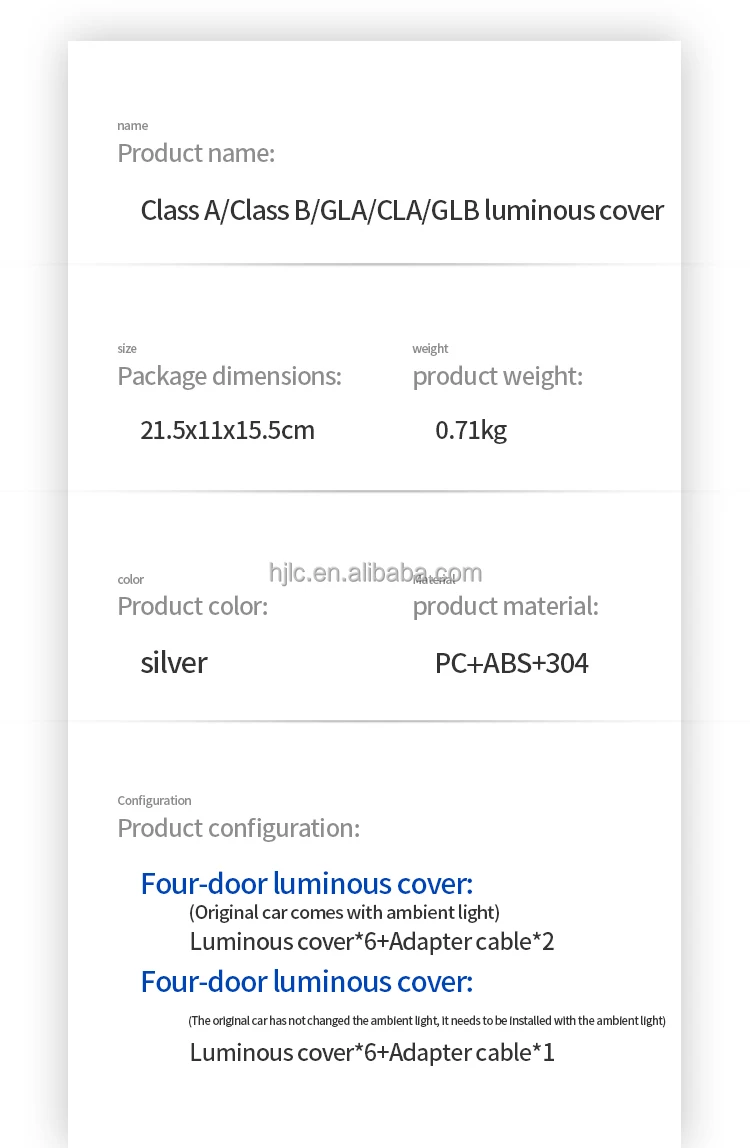Click the 21.5x11x15.5cm dimension value
This screenshot has width=750, height=1148.
click(227, 431)
